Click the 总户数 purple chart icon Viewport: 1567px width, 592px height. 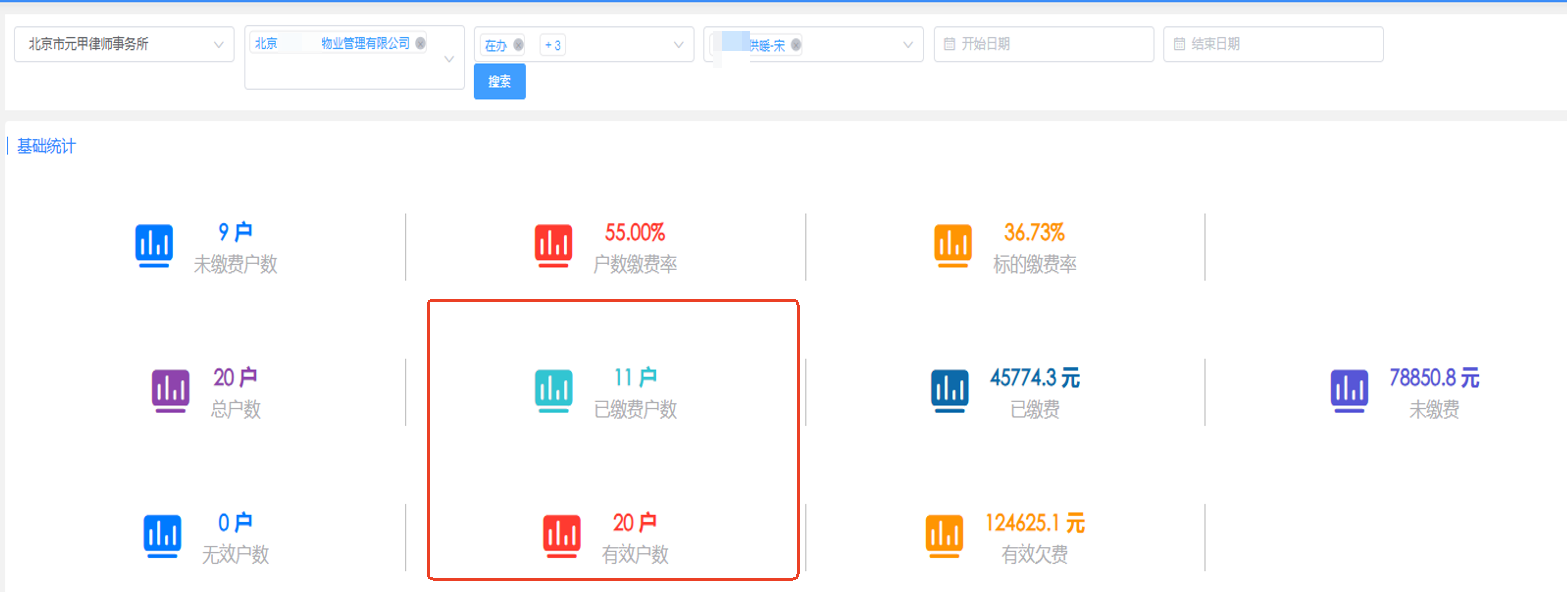(170, 391)
